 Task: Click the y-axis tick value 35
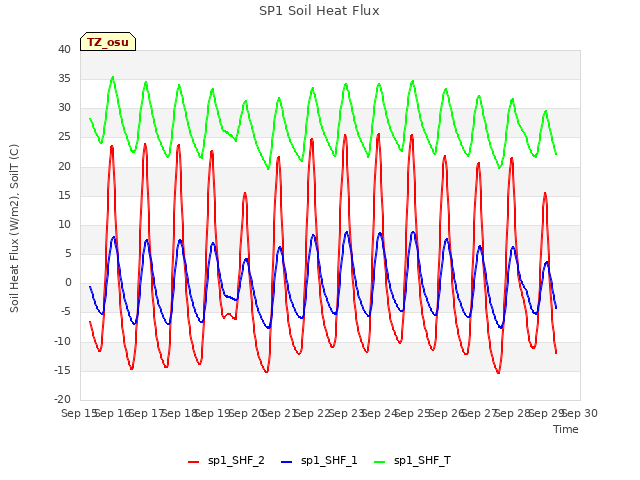[x=64, y=78]
